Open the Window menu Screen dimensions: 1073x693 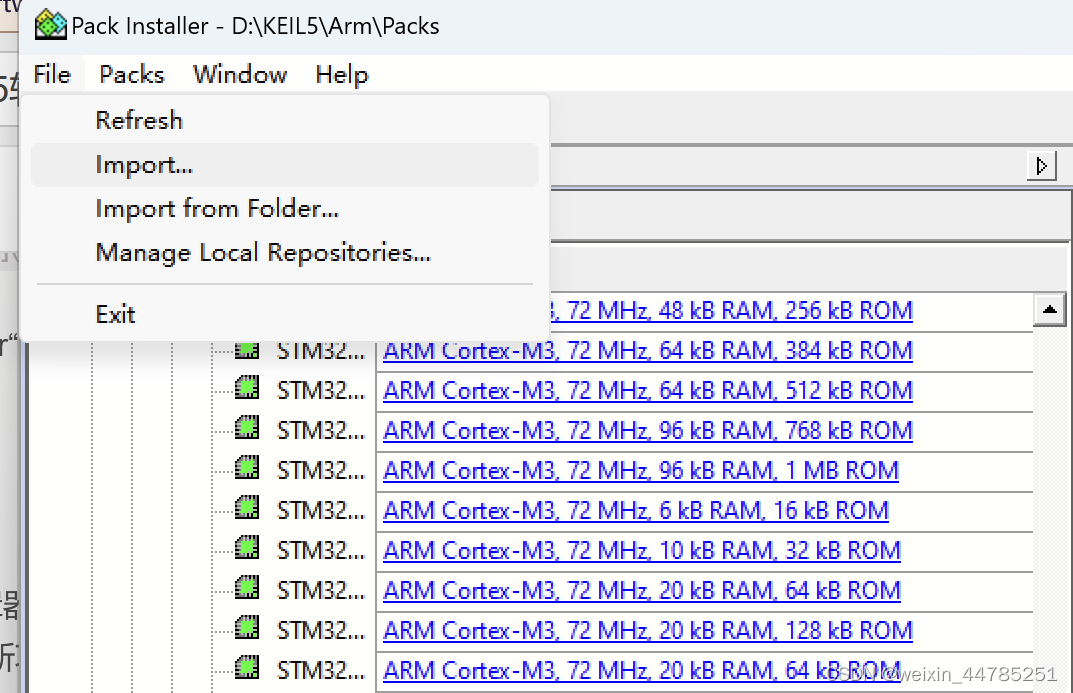tap(240, 74)
